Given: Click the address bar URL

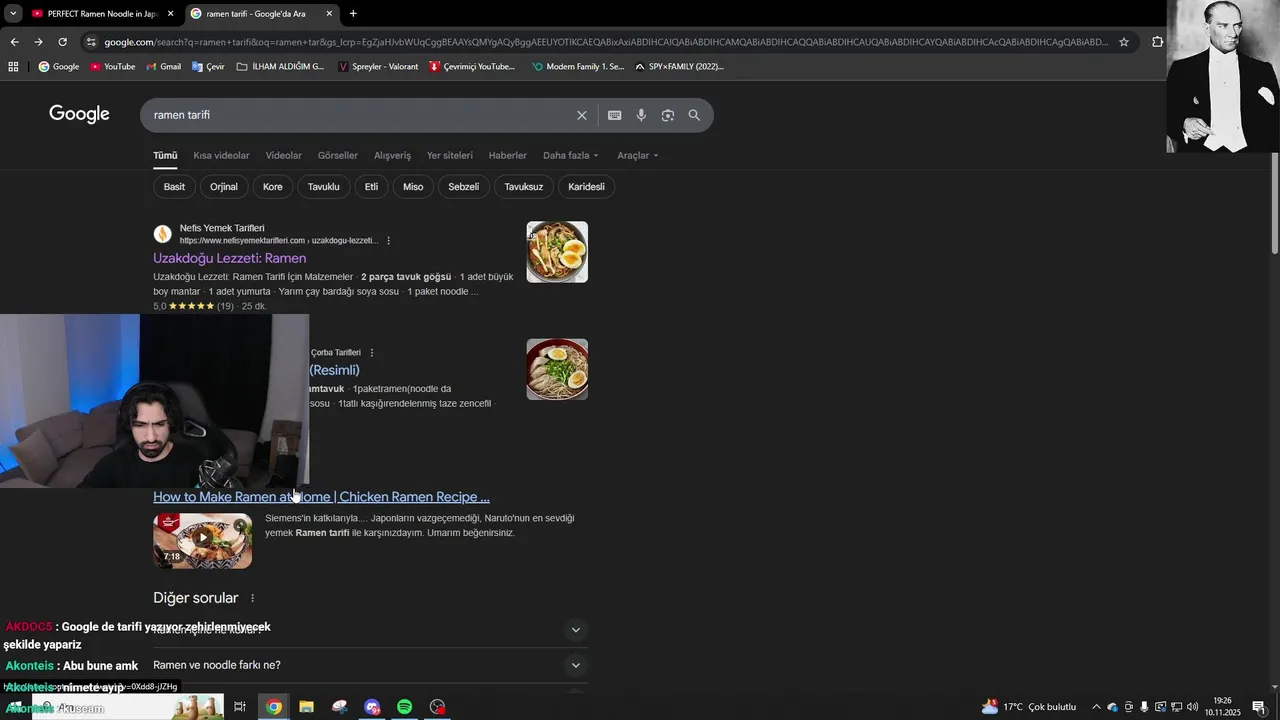Looking at the screenshot, I should (x=605, y=42).
